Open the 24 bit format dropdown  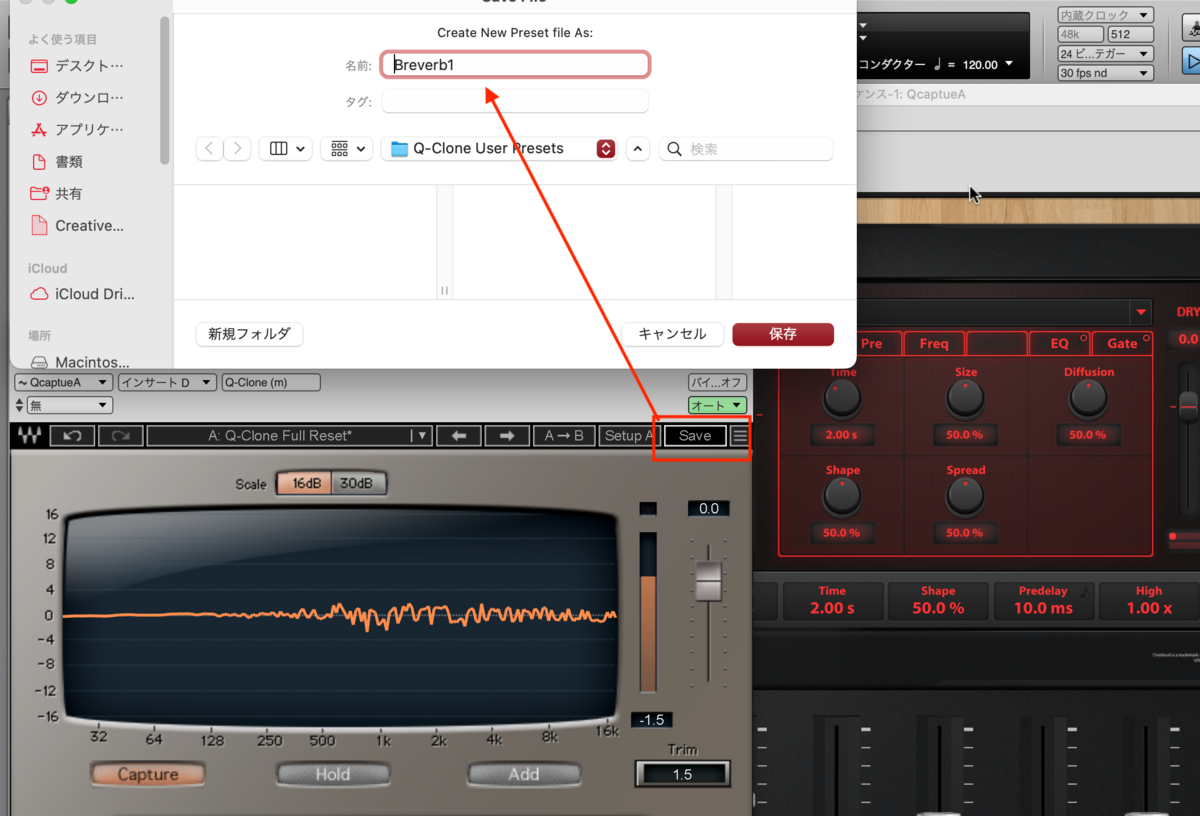pyautogui.click(x=1105, y=54)
